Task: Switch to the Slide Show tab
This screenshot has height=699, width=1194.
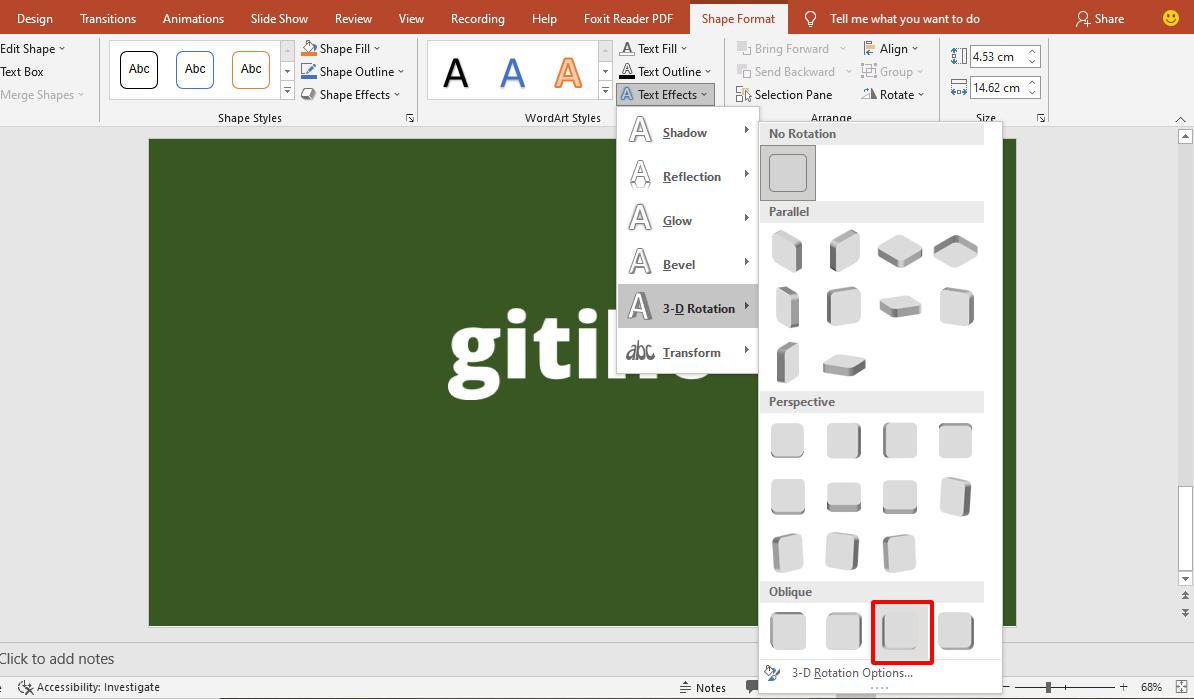Action: point(279,18)
